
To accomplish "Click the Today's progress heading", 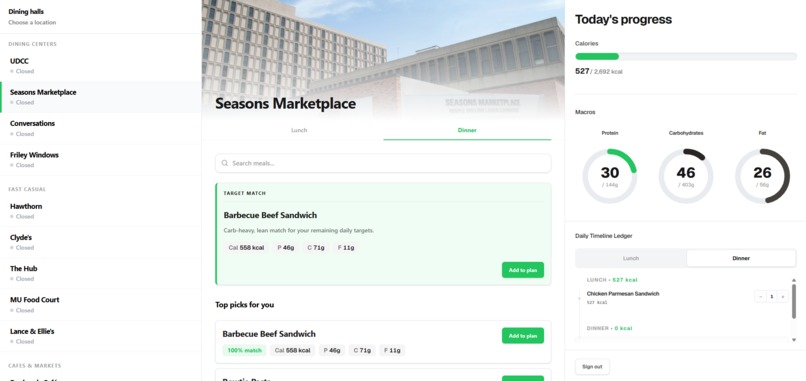I will pyautogui.click(x=623, y=20).
